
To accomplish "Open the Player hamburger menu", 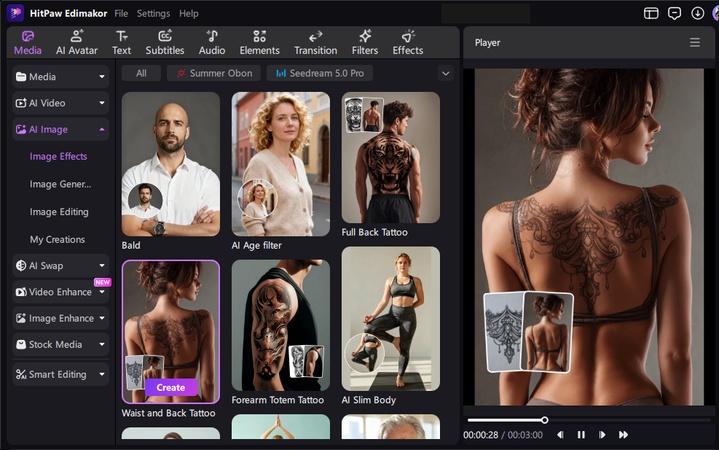I will pyautogui.click(x=695, y=43).
